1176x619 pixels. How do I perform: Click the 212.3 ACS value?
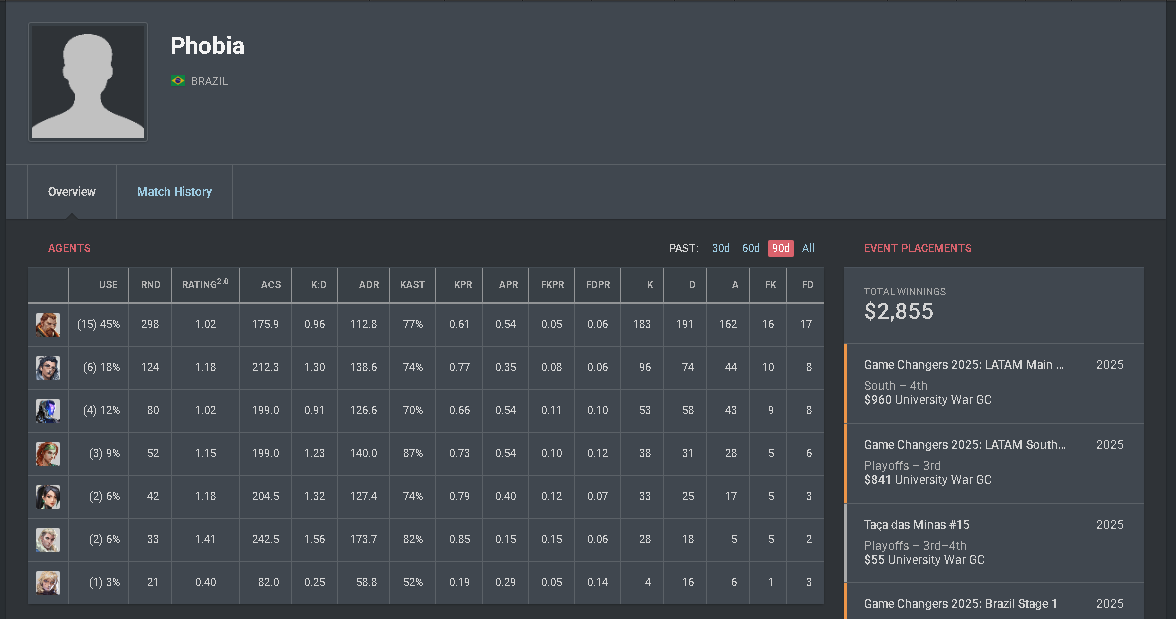point(266,368)
